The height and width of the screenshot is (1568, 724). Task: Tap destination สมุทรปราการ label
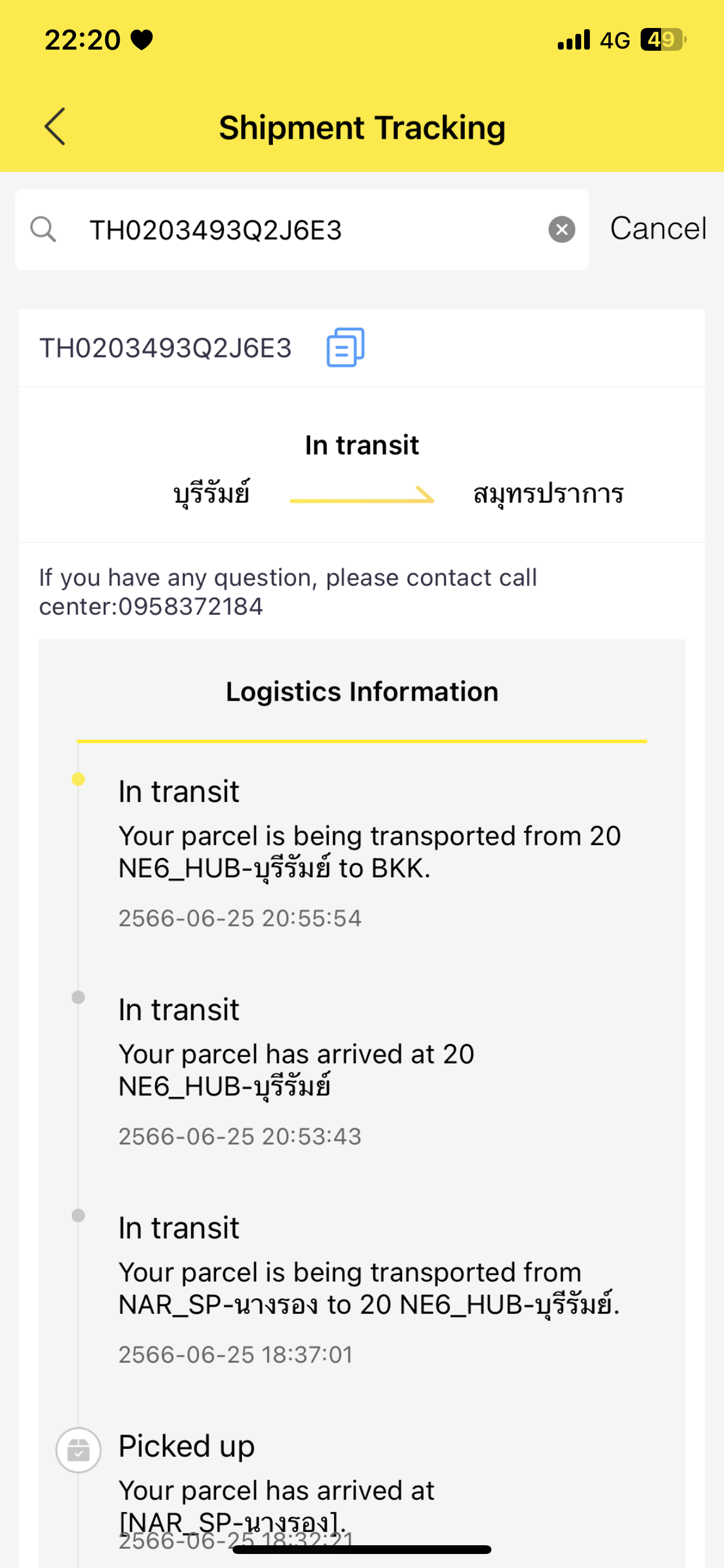(548, 493)
